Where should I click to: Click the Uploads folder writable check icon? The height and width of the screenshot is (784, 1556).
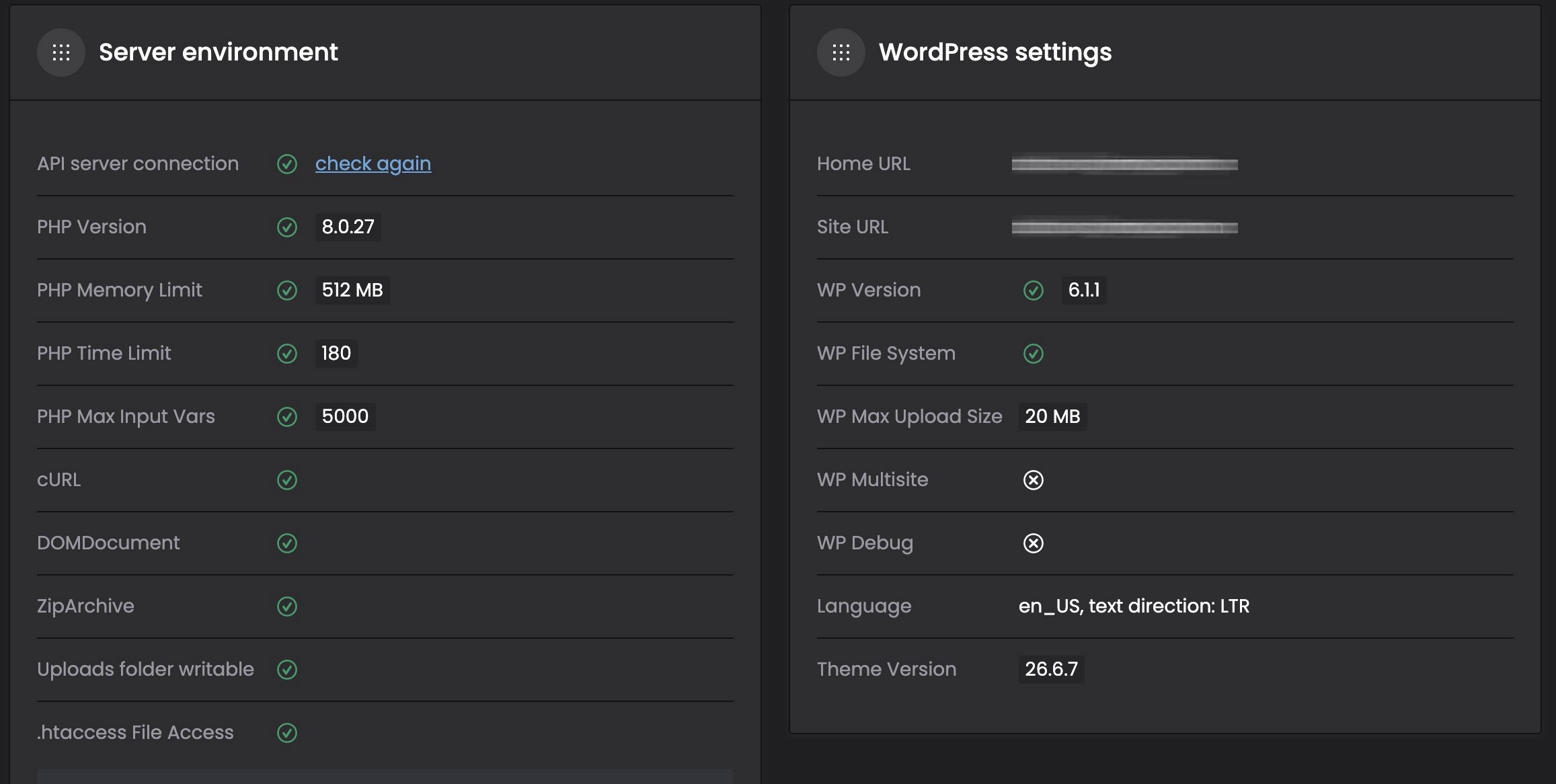click(x=287, y=670)
